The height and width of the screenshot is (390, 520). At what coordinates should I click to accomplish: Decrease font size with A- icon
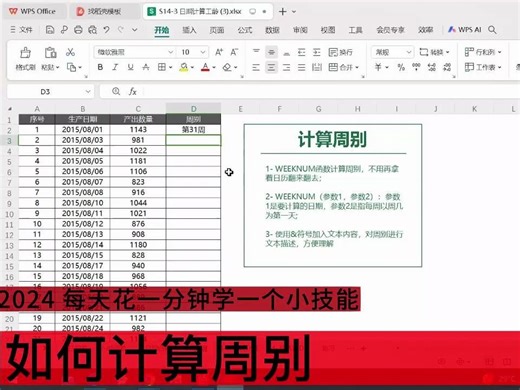234,52
